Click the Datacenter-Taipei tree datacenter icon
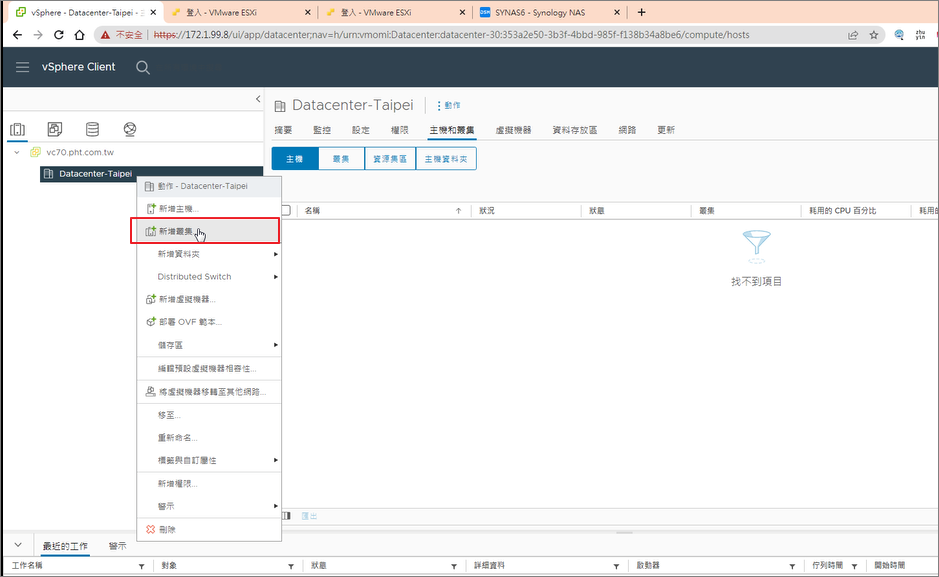939x577 pixels. point(49,174)
